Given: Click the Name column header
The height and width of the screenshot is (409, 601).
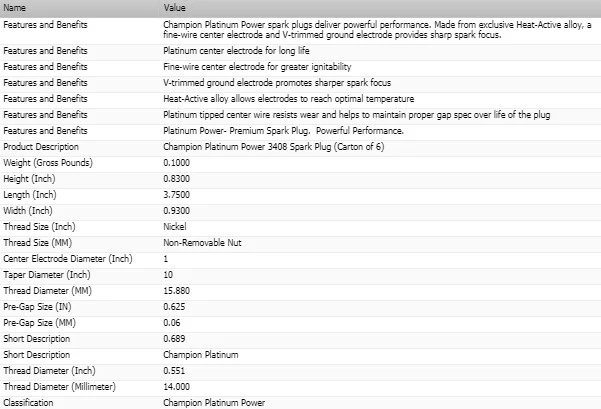Looking at the screenshot, I should pos(15,8).
